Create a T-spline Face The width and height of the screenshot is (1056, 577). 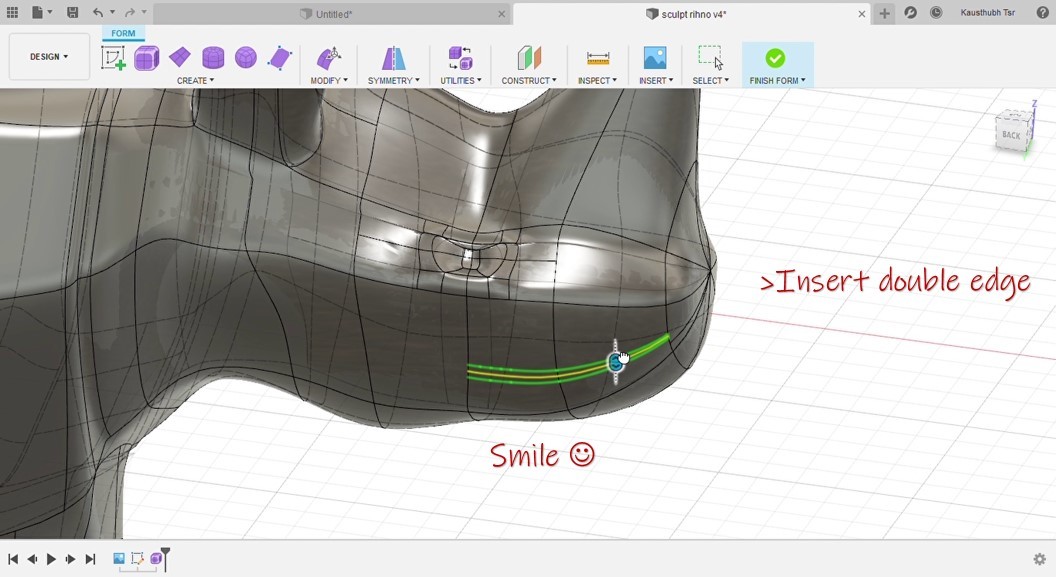[279, 58]
